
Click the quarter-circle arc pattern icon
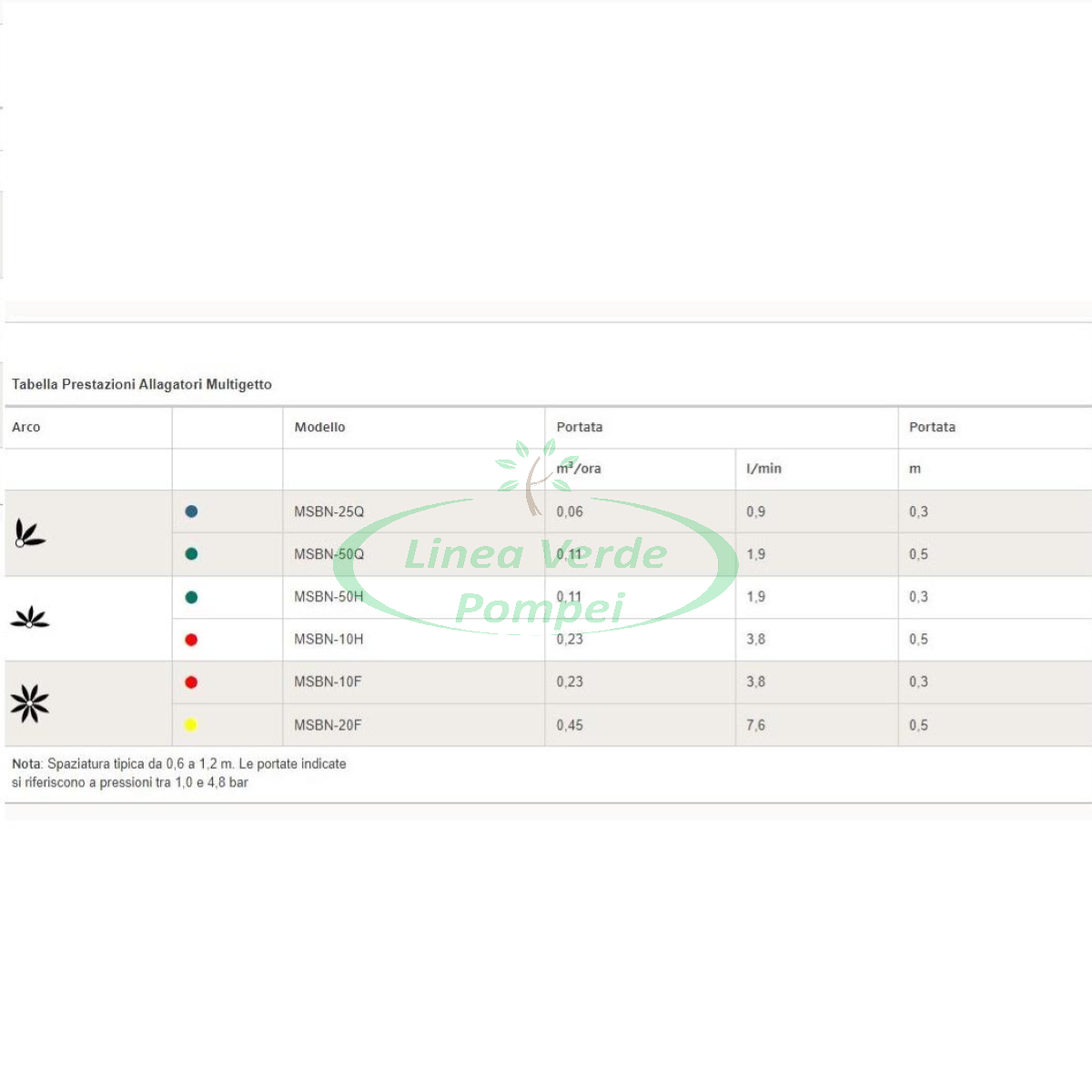pyautogui.click(x=29, y=533)
